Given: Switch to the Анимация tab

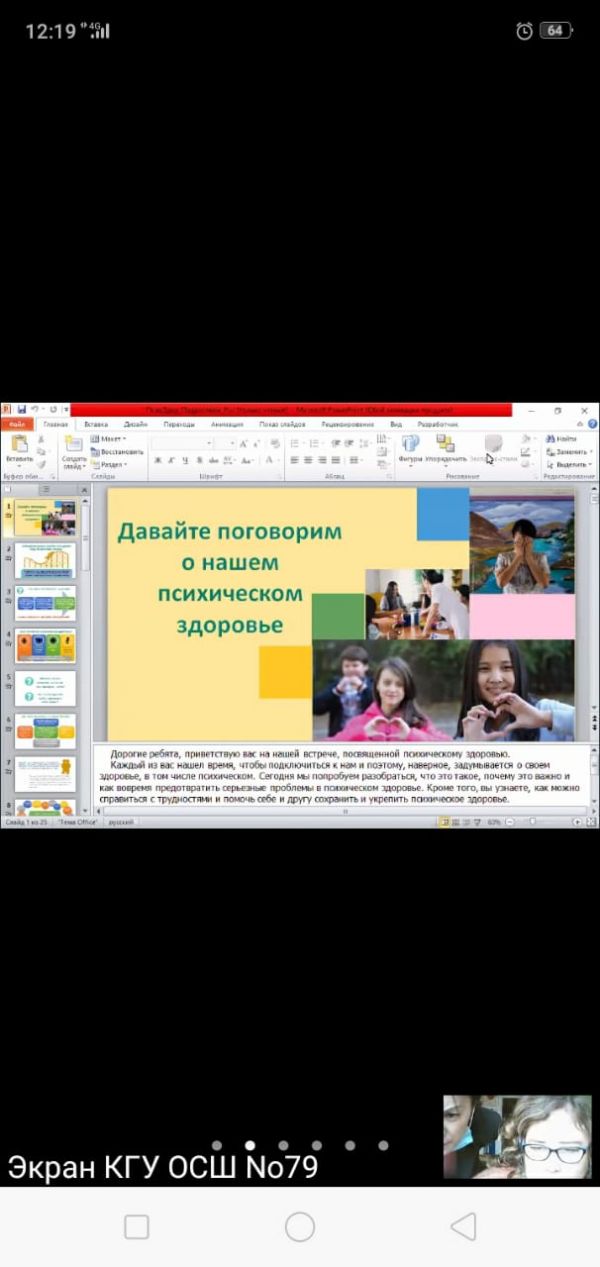Looking at the screenshot, I should coord(227,424).
